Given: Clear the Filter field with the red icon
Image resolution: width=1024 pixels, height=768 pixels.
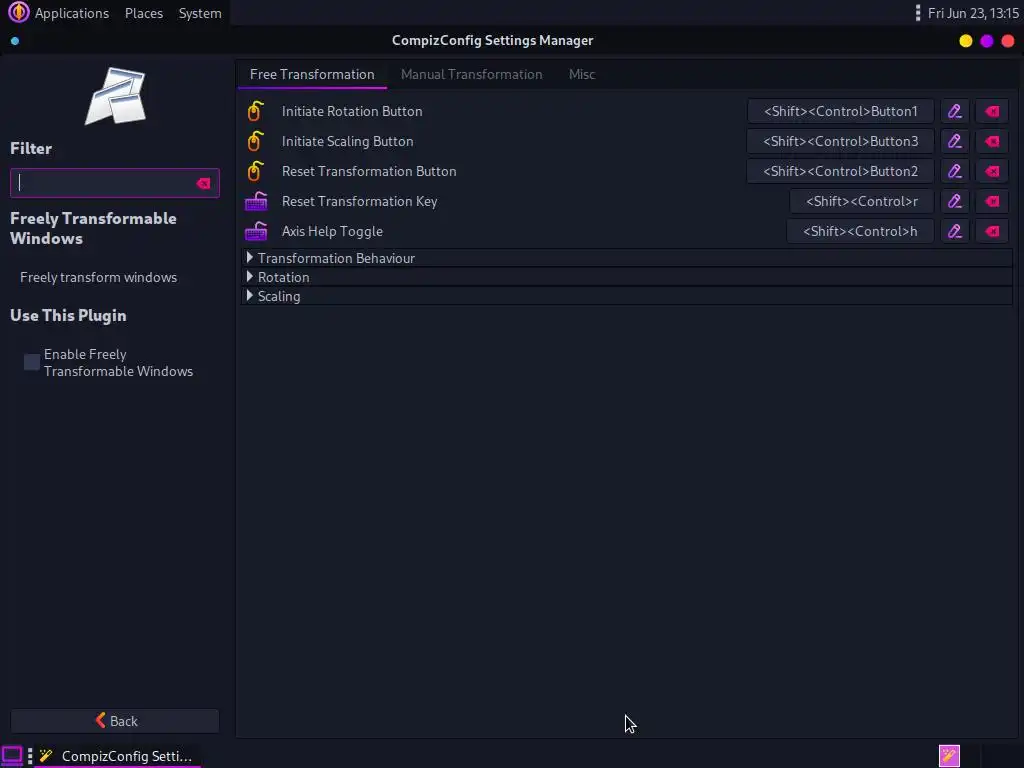Looking at the screenshot, I should pos(204,184).
